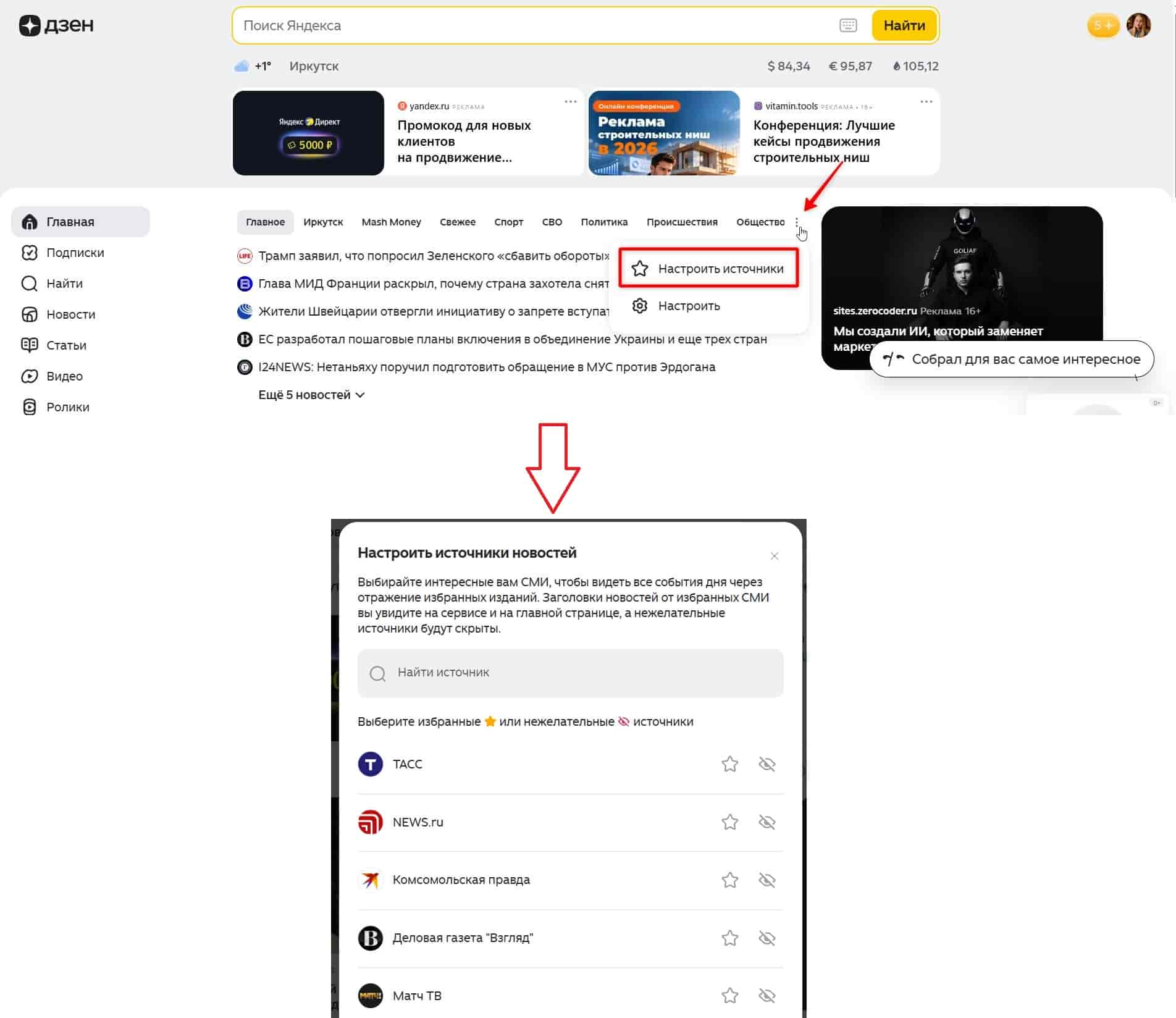Select Настроить menu item with gear

(676, 306)
